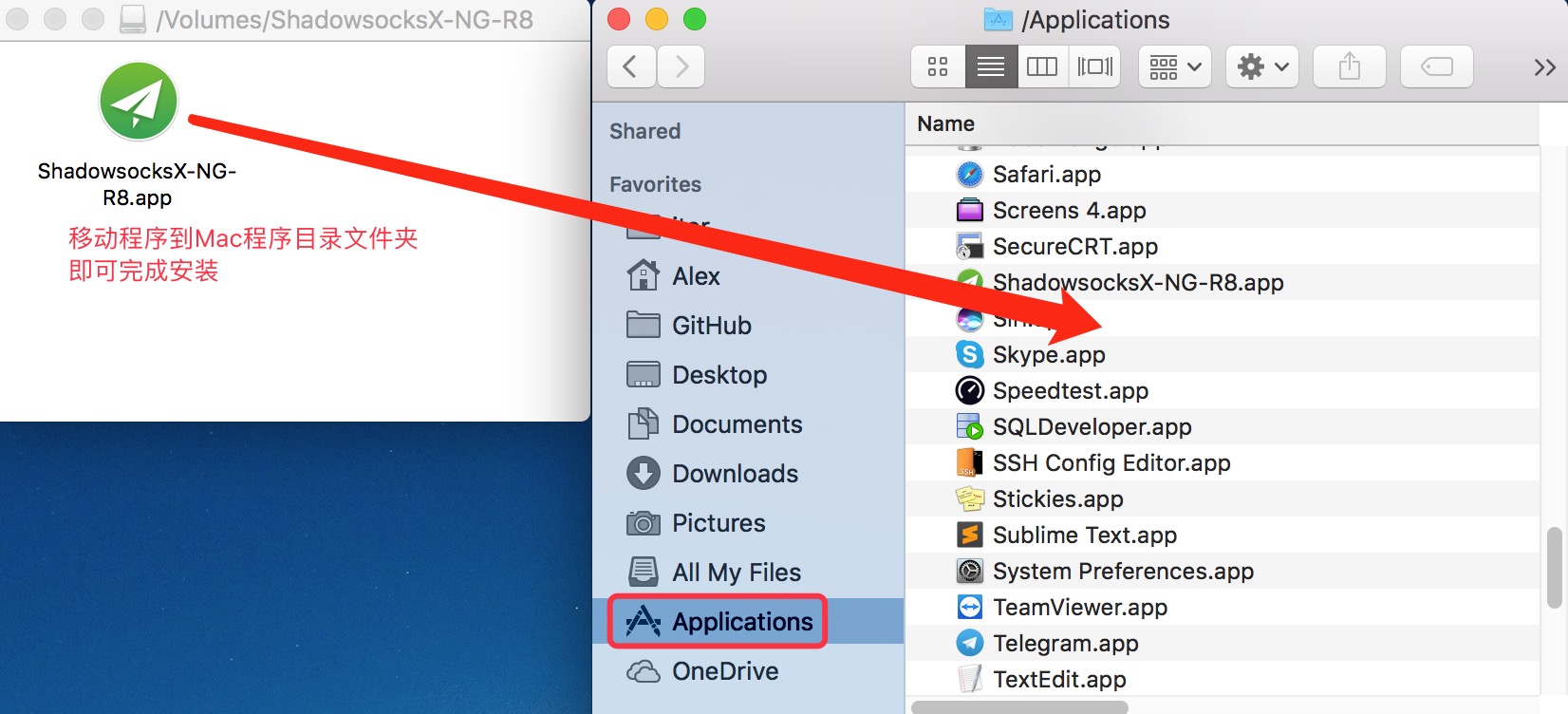Click the ShadowsocksX-NG-R8 paper plane app icon

coord(139,101)
